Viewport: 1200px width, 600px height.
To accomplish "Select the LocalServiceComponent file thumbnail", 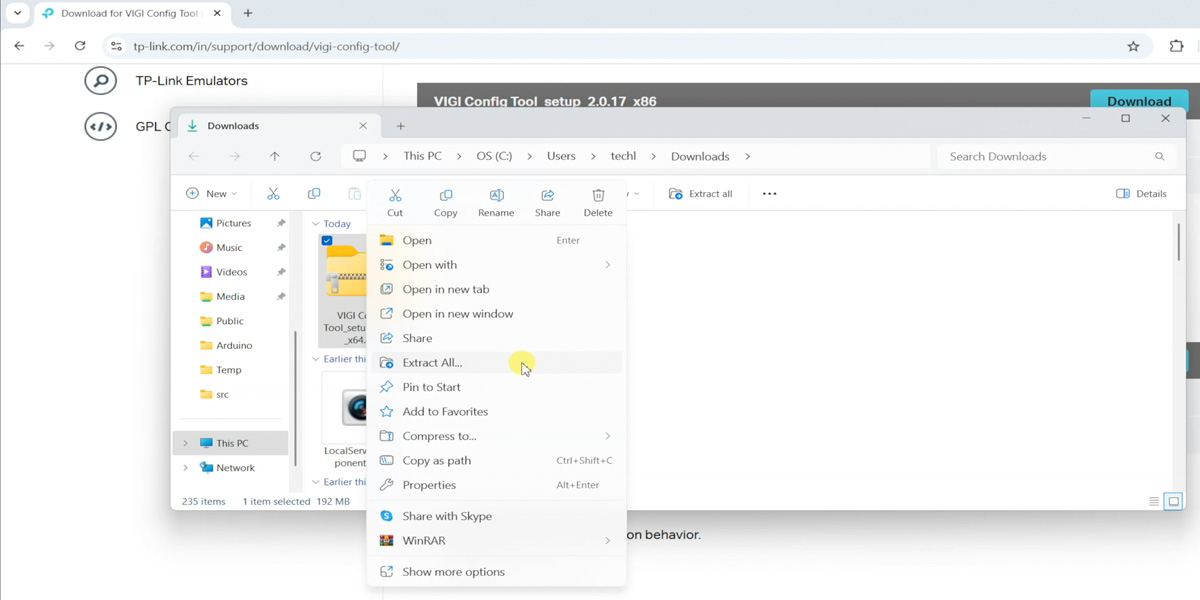I will [345, 408].
